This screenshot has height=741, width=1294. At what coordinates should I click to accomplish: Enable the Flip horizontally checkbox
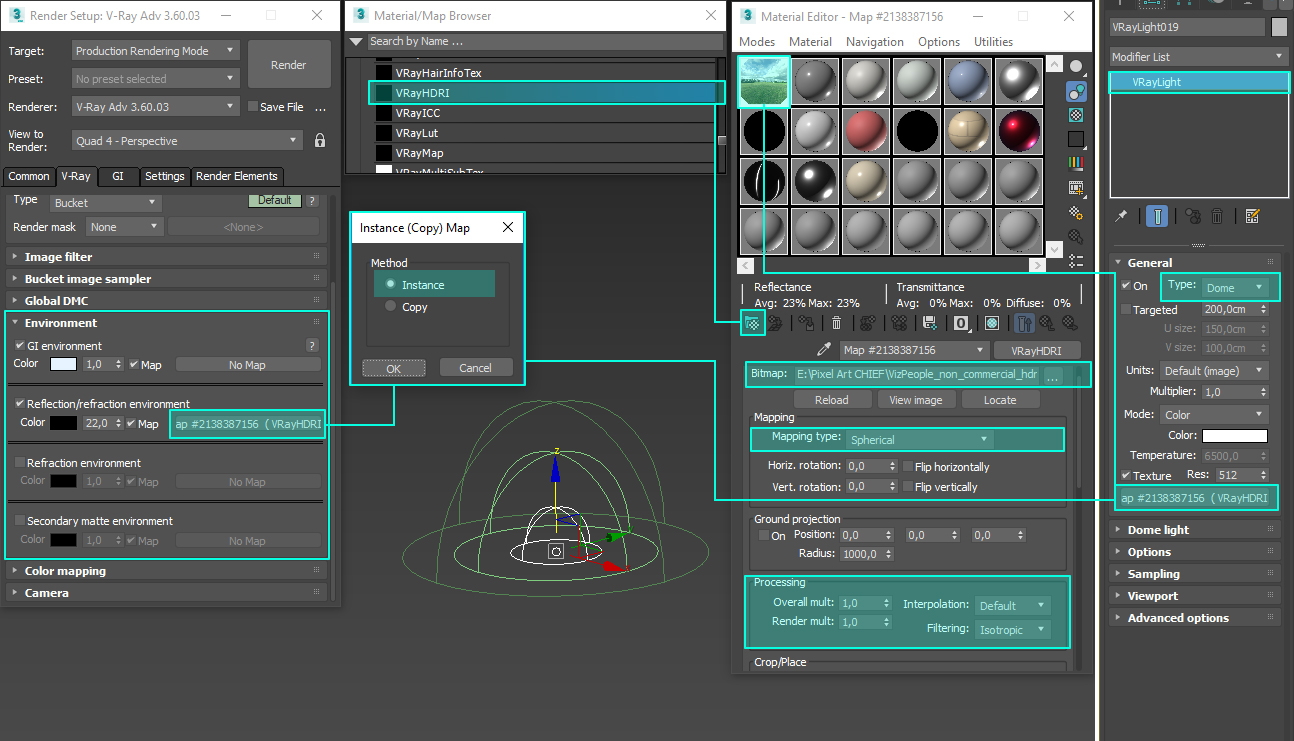click(907, 466)
